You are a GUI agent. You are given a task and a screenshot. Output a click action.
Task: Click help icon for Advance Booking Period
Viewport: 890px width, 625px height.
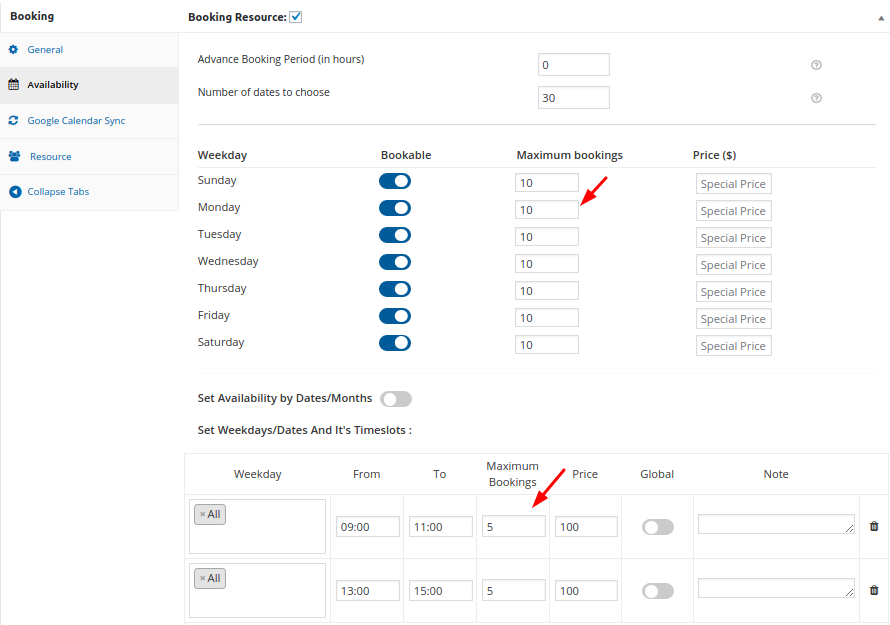(x=816, y=65)
